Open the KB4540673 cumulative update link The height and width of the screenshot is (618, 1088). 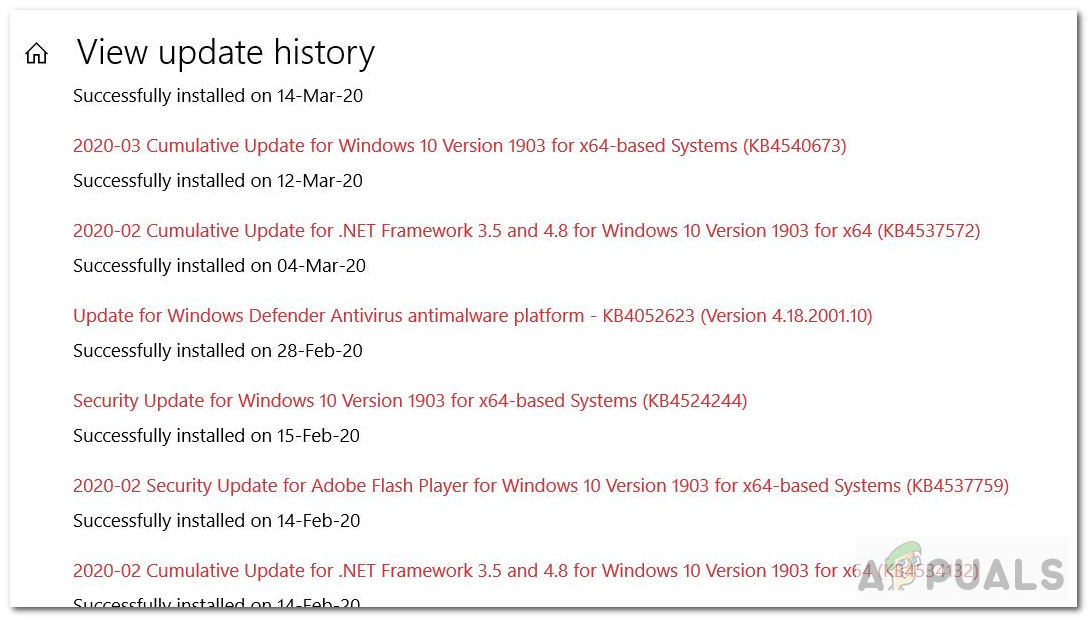[459, 146]
